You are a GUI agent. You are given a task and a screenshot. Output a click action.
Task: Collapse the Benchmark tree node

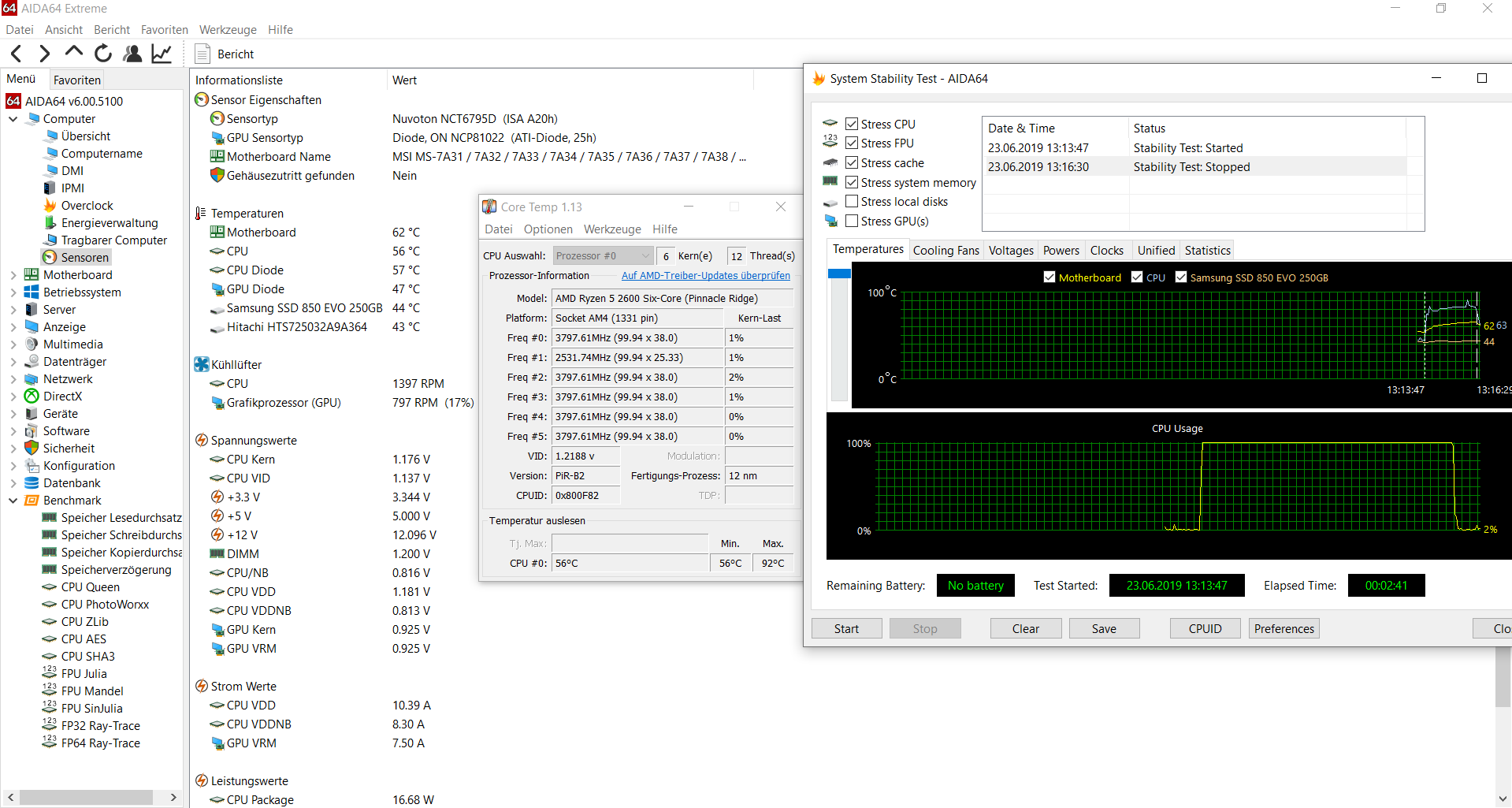[13, 501]
